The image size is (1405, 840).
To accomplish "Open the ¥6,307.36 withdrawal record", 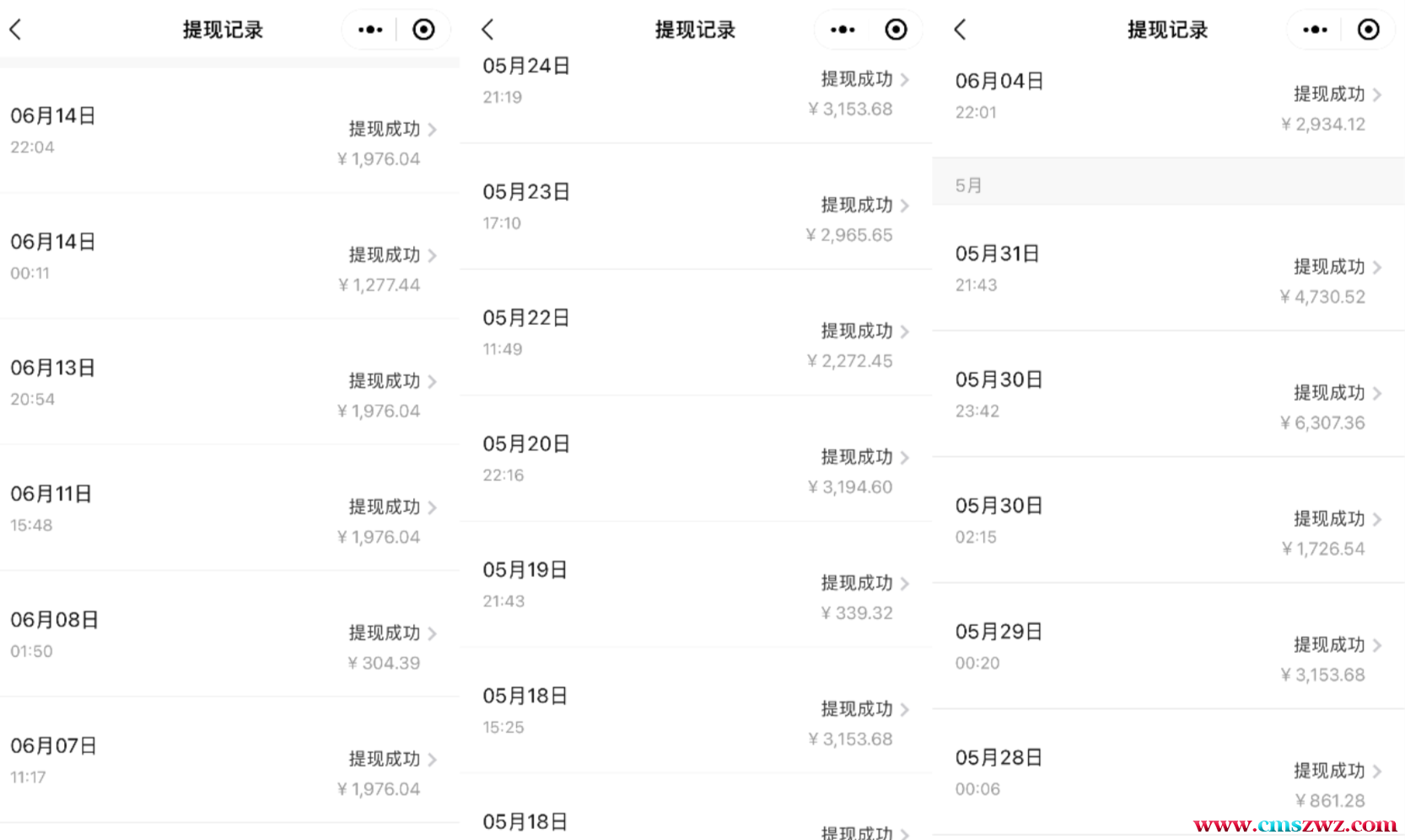I will pos(1168,395).
